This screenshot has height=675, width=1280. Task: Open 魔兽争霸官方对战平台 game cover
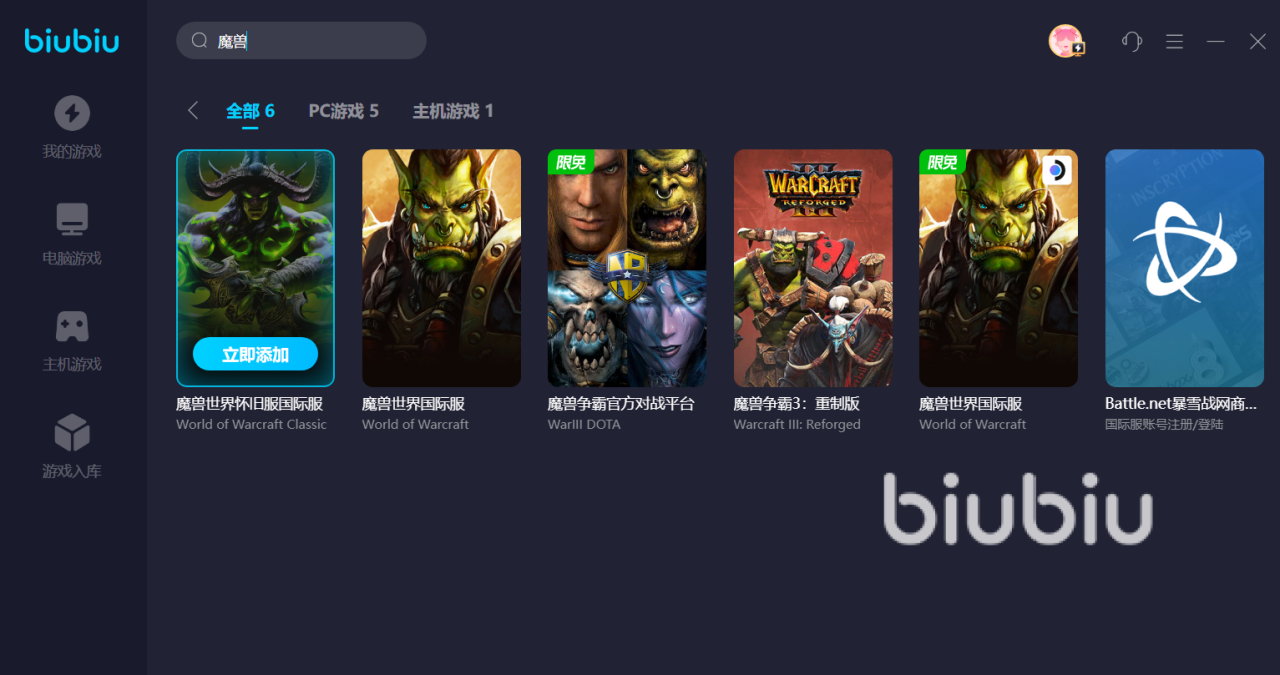(627, 268)
